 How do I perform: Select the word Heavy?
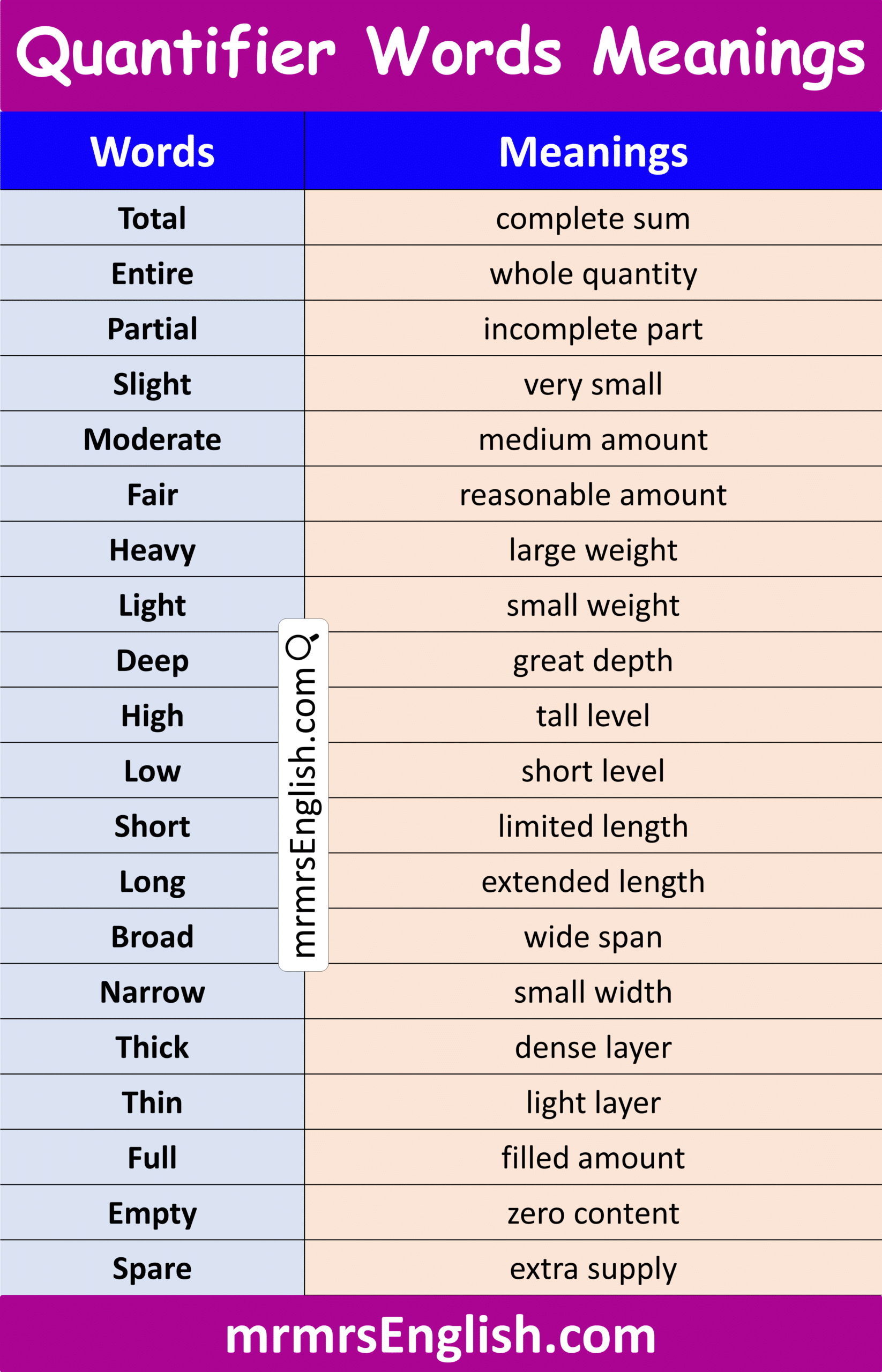[x=152, y=550]
